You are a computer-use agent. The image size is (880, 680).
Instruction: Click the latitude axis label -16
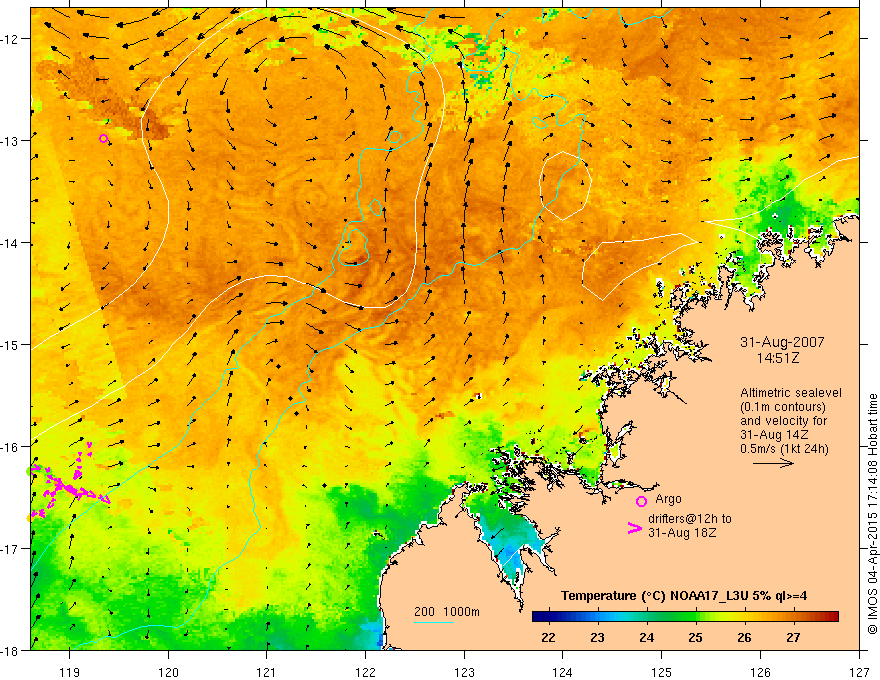coord(11,447)
